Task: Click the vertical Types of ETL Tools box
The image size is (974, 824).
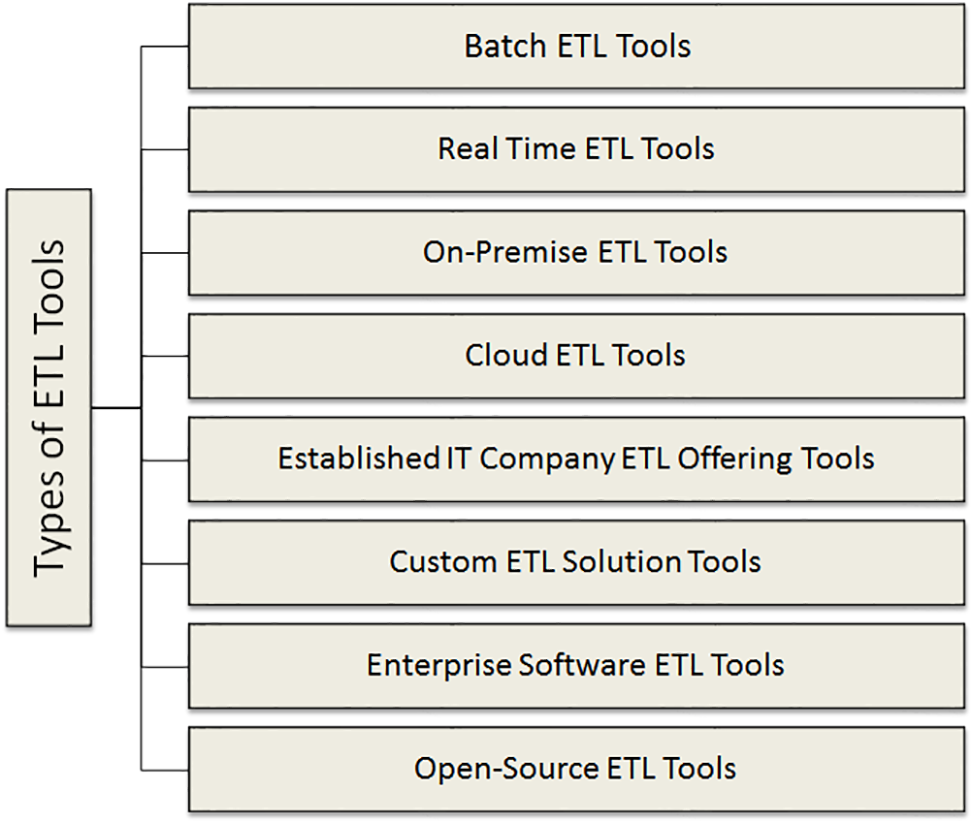Action: pyautogui.click(x=49, y=408)
